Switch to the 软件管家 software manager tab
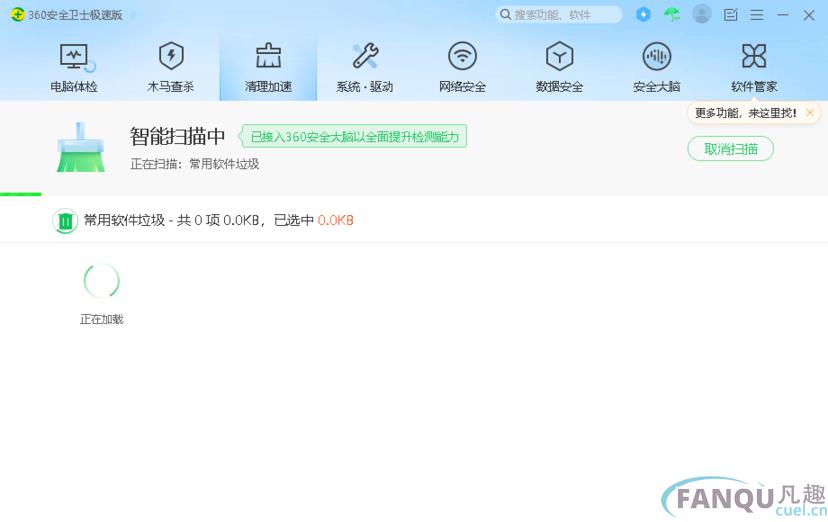 [x=753, y=66]
